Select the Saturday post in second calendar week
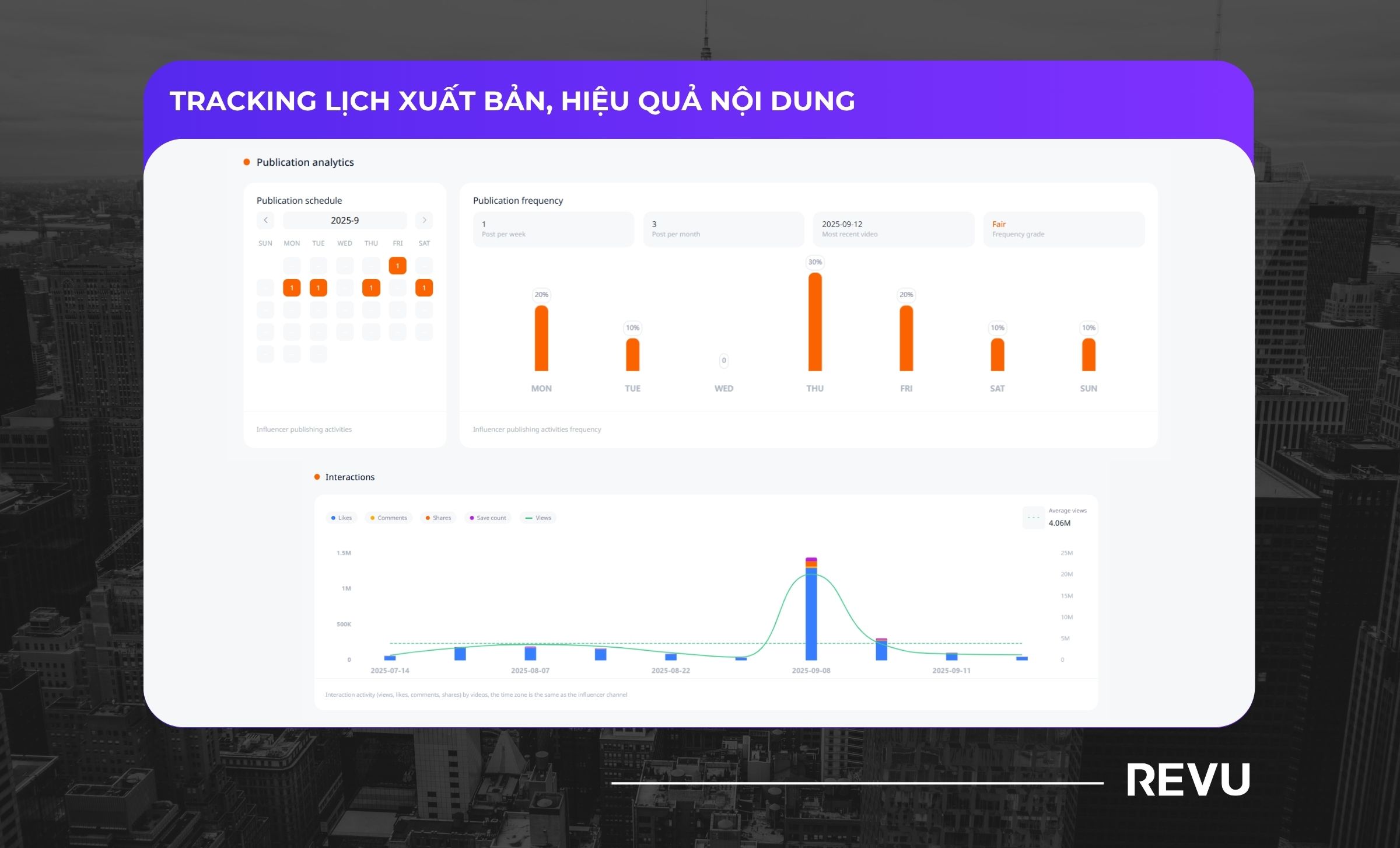This screenshot has width=1400, height=848. pyautogui.click(x=424, y=288)
